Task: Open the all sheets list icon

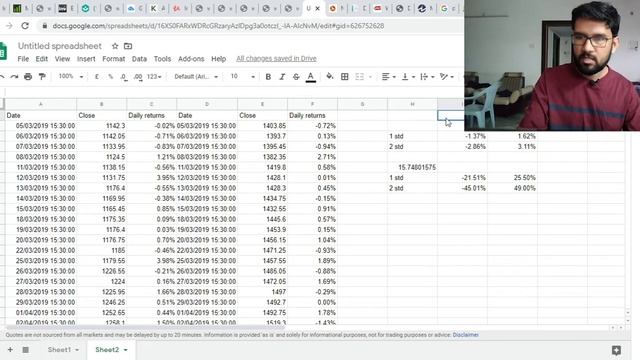Action: coord(25,350)
